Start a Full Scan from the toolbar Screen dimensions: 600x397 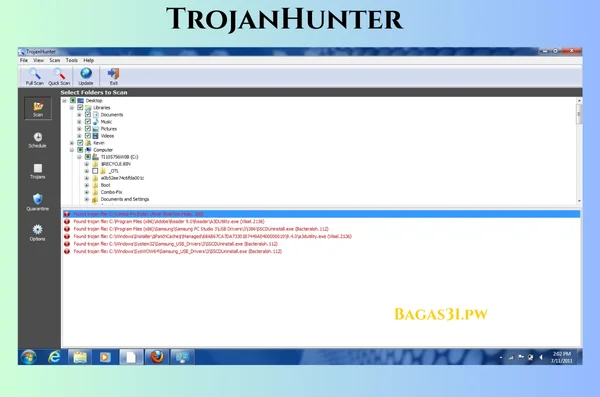(34, 76)
